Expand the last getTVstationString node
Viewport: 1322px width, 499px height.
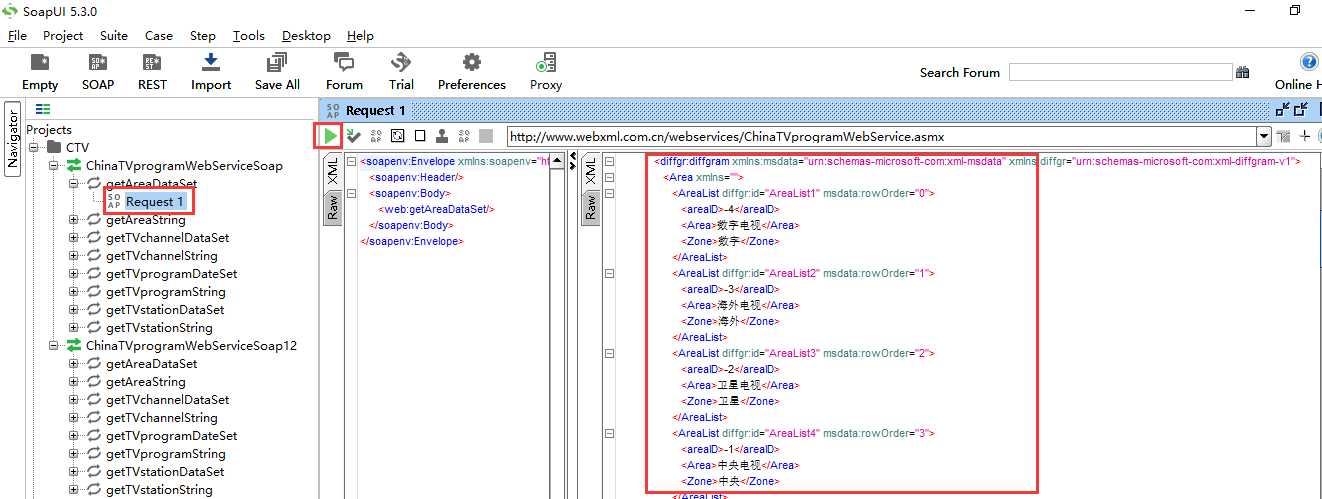(x=74, y=490)
